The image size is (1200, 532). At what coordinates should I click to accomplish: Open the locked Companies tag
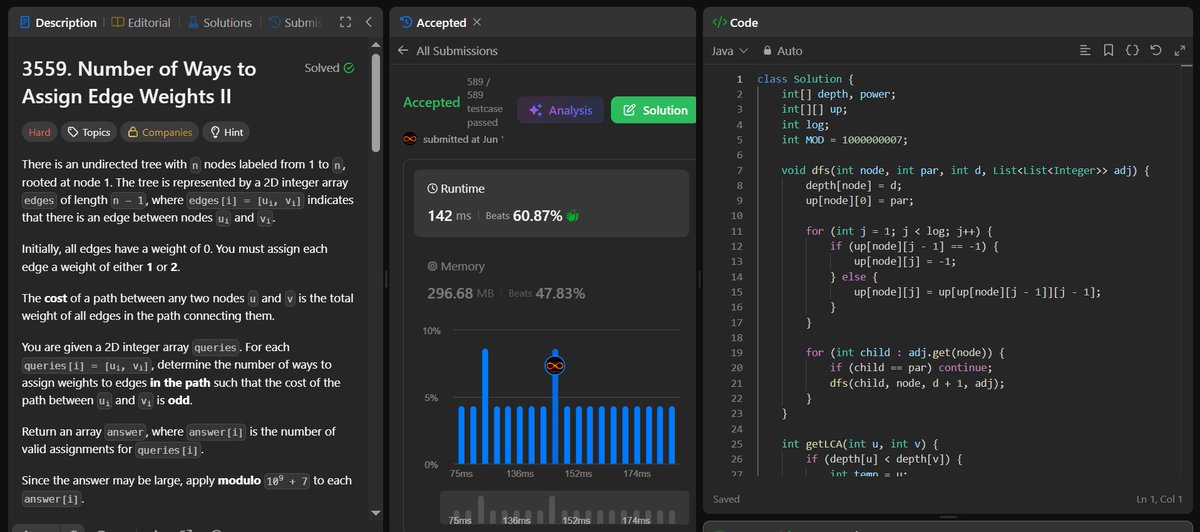pos(158,132)
